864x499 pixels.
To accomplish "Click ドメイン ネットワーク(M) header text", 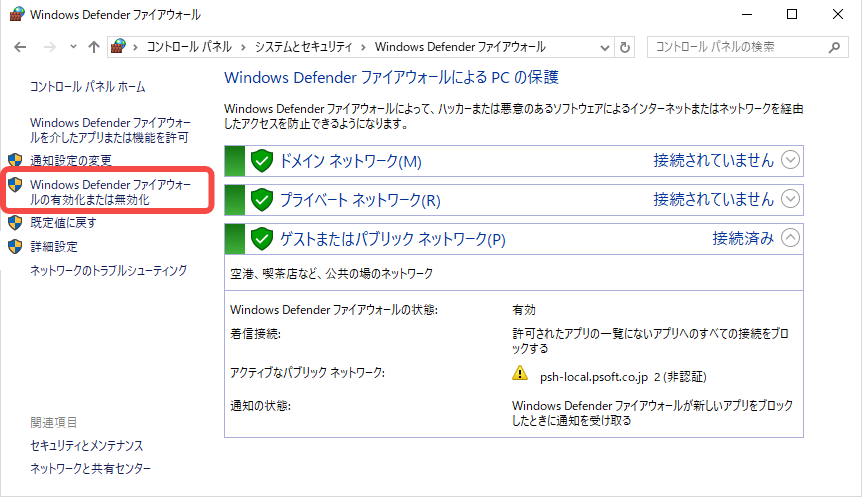I will pyautogui.click(x=350, y=161).
